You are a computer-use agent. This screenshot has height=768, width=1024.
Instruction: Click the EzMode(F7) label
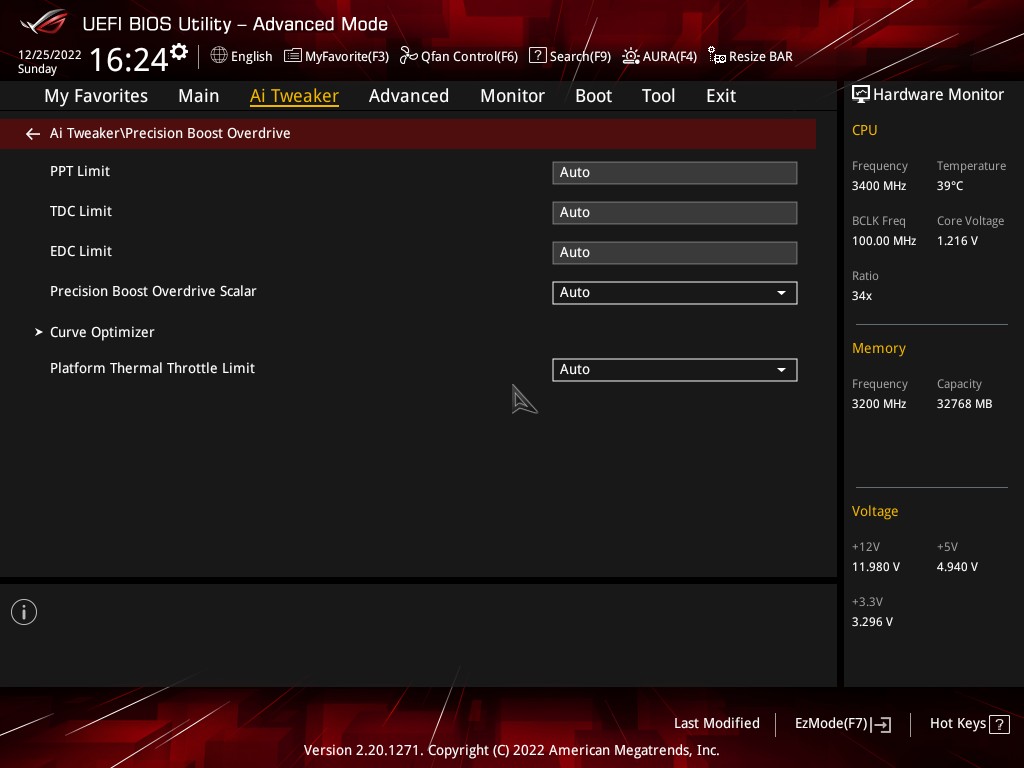831,724
